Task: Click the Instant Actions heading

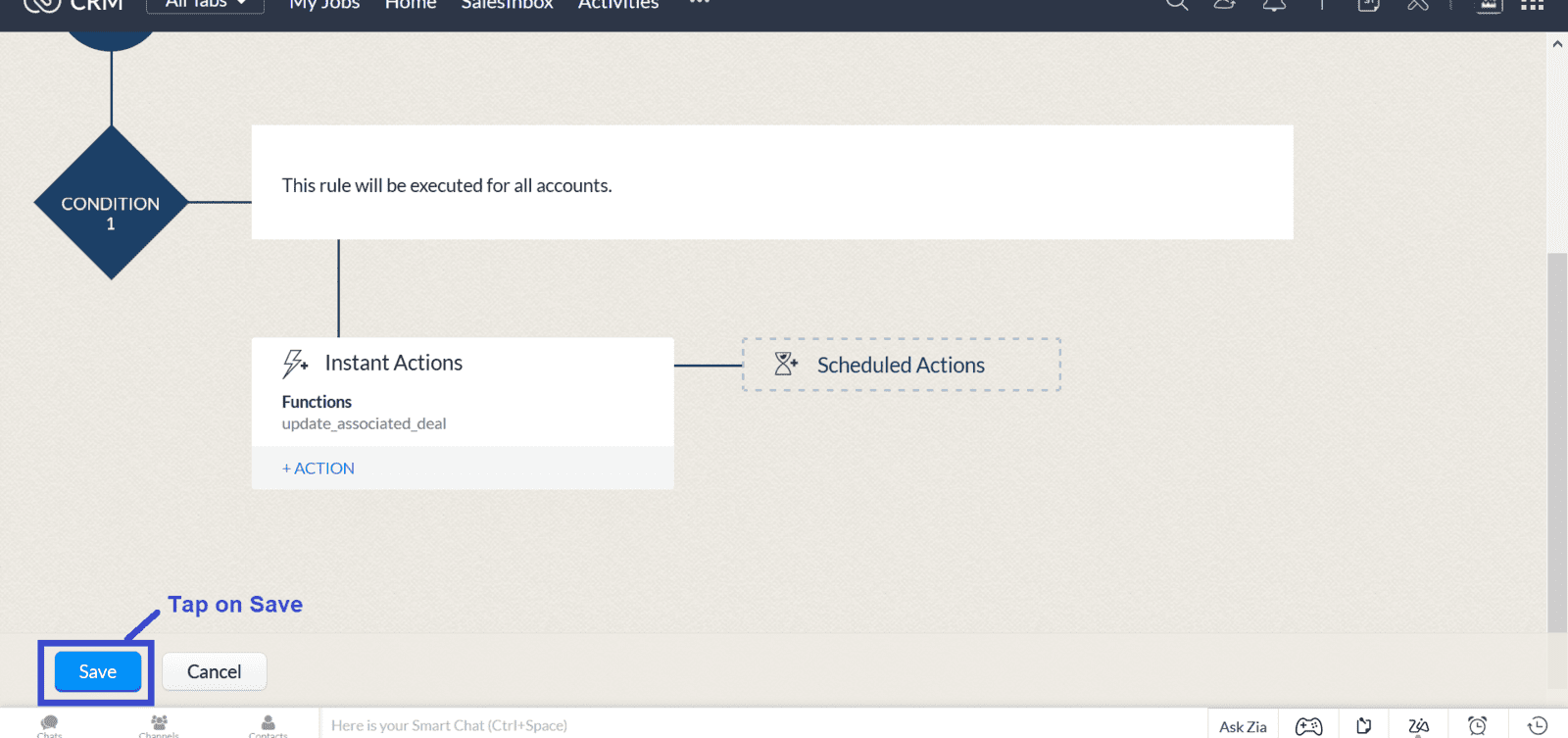Action: pyautogui.click(x=393, y=363)
